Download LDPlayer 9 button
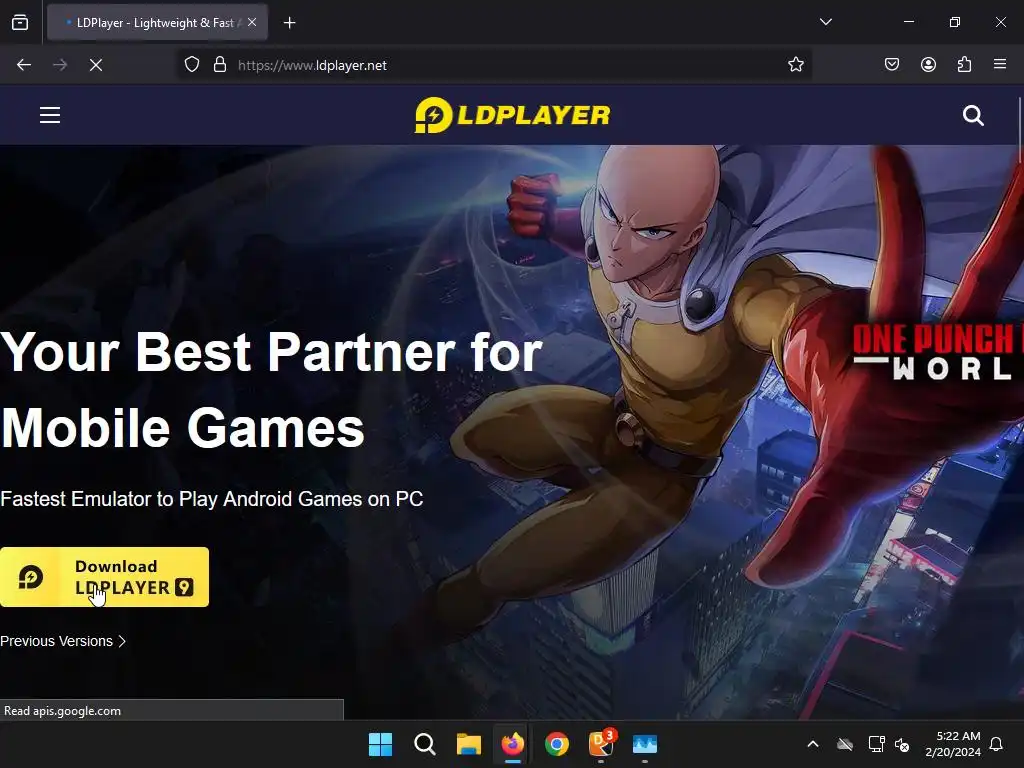This screenshot has width=1024, height=768. pos(104,577)
